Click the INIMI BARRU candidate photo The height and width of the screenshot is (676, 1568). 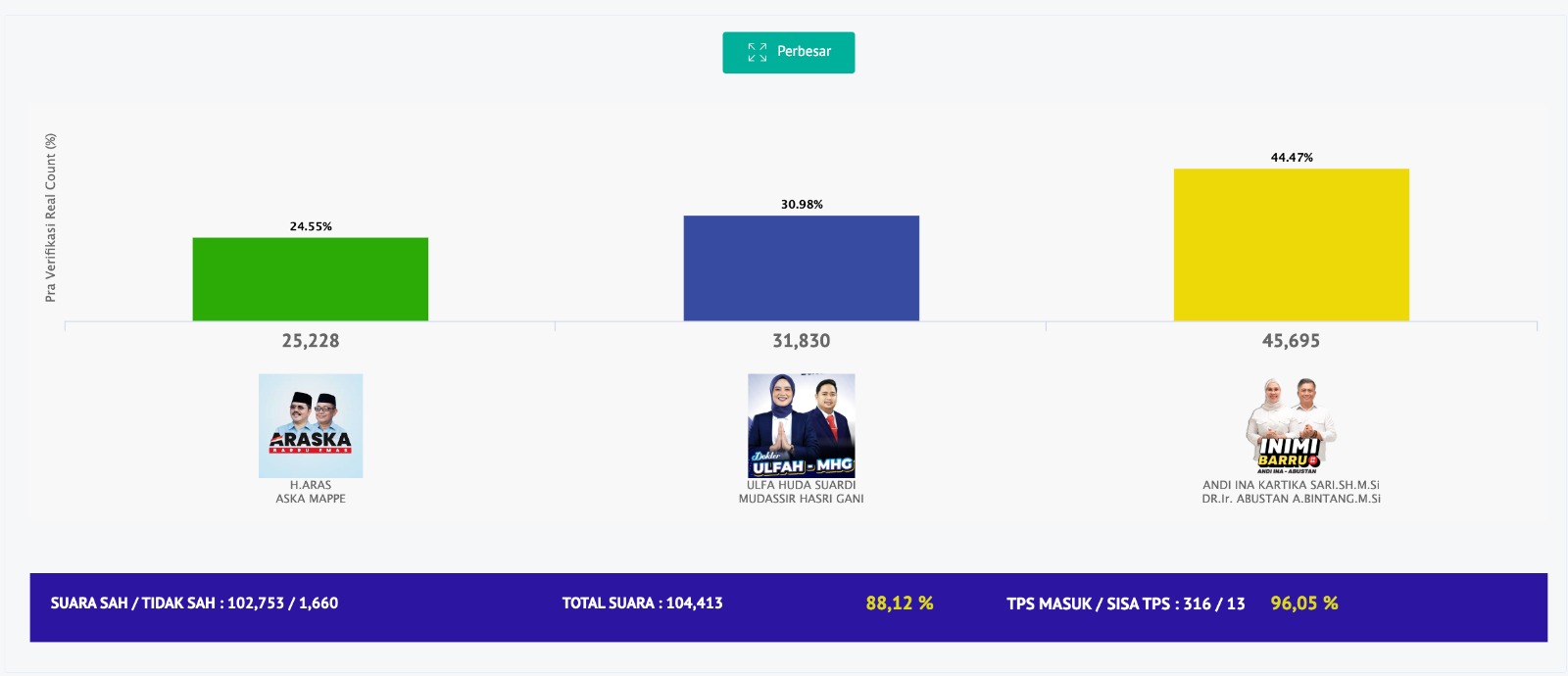1291,425
